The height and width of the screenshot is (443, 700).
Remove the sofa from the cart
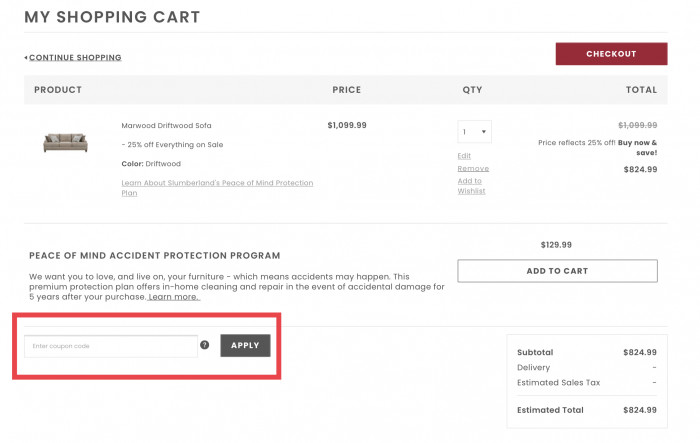(x=473, y=169)
